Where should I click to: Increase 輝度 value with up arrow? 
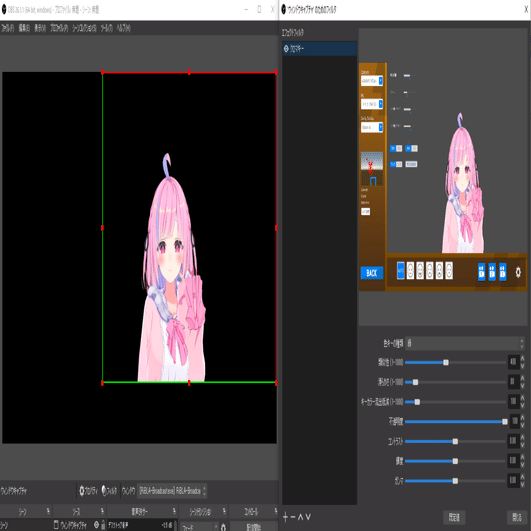tap(523, 457)
